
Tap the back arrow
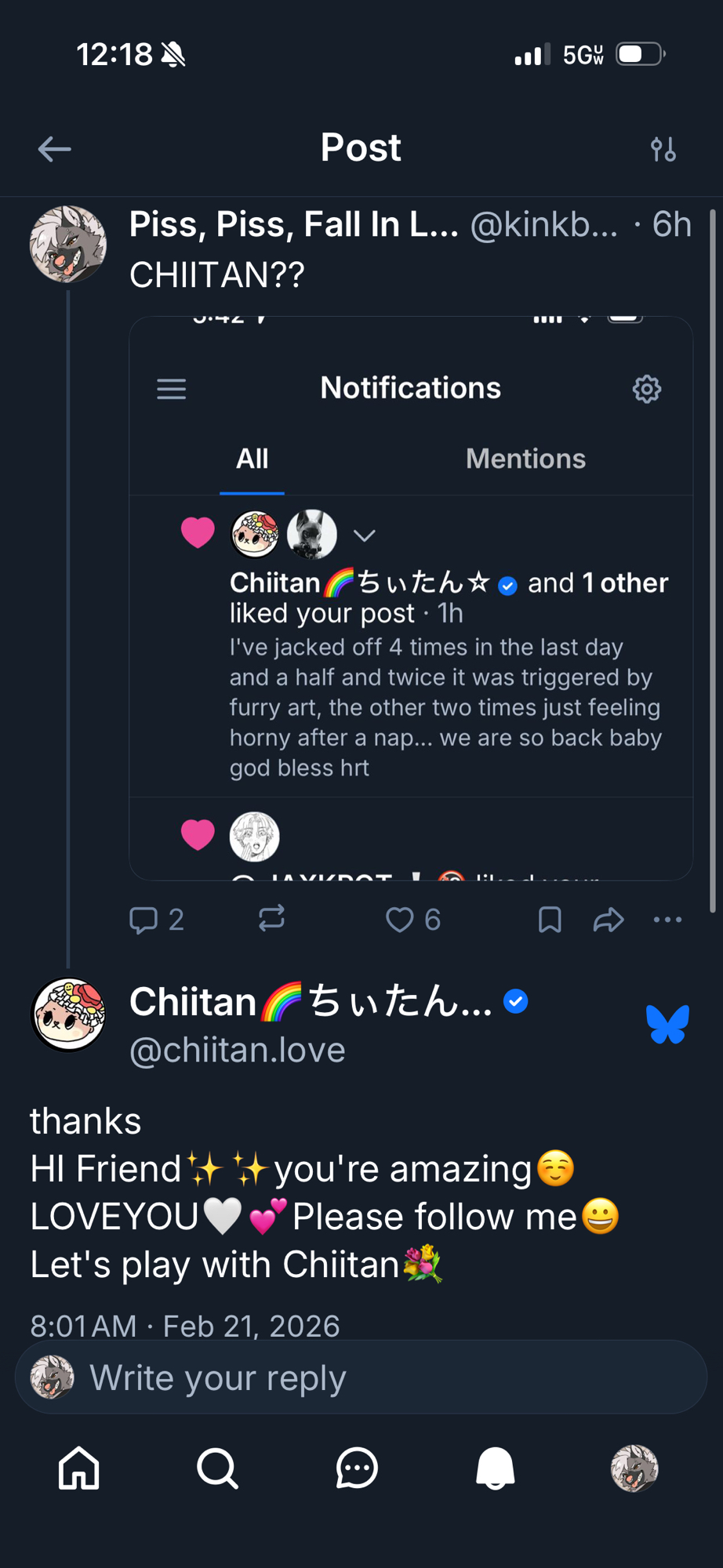tap(54, 149)
